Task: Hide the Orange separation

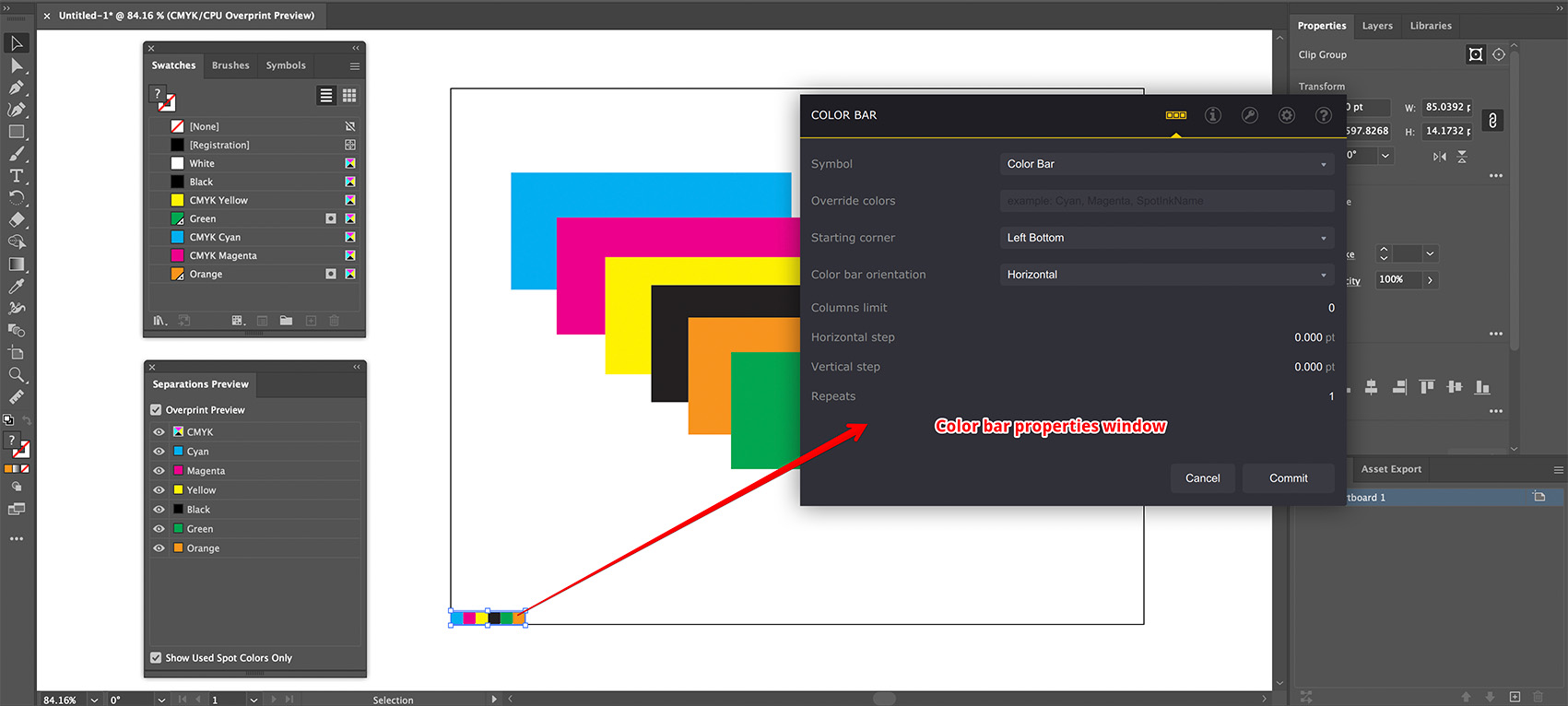Action: (159, 548)
